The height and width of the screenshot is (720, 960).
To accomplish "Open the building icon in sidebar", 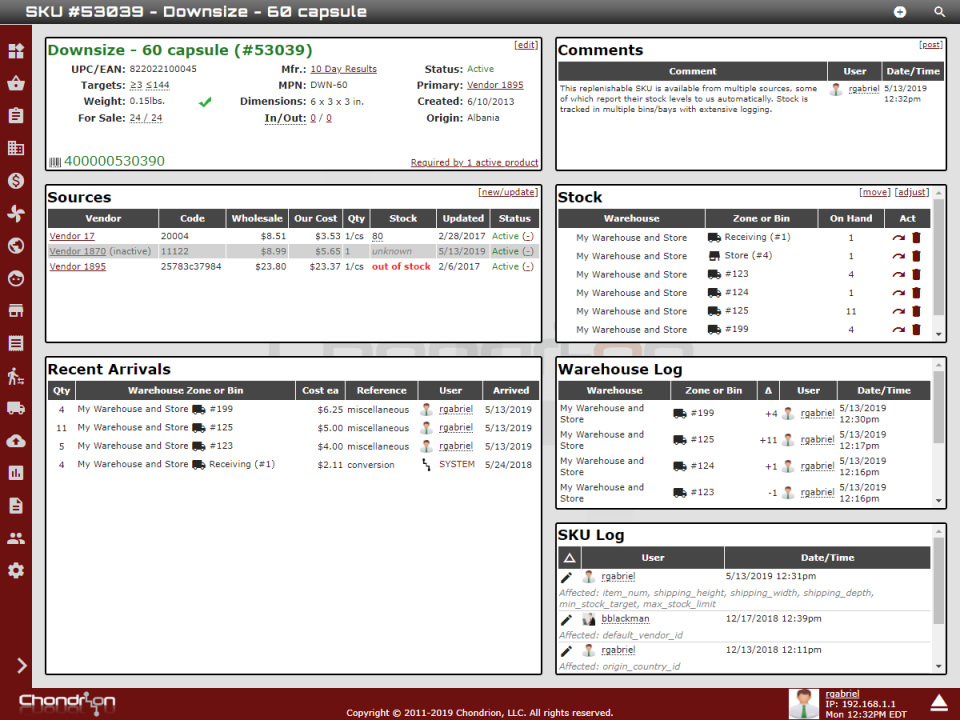I will (x=16, y=148).
